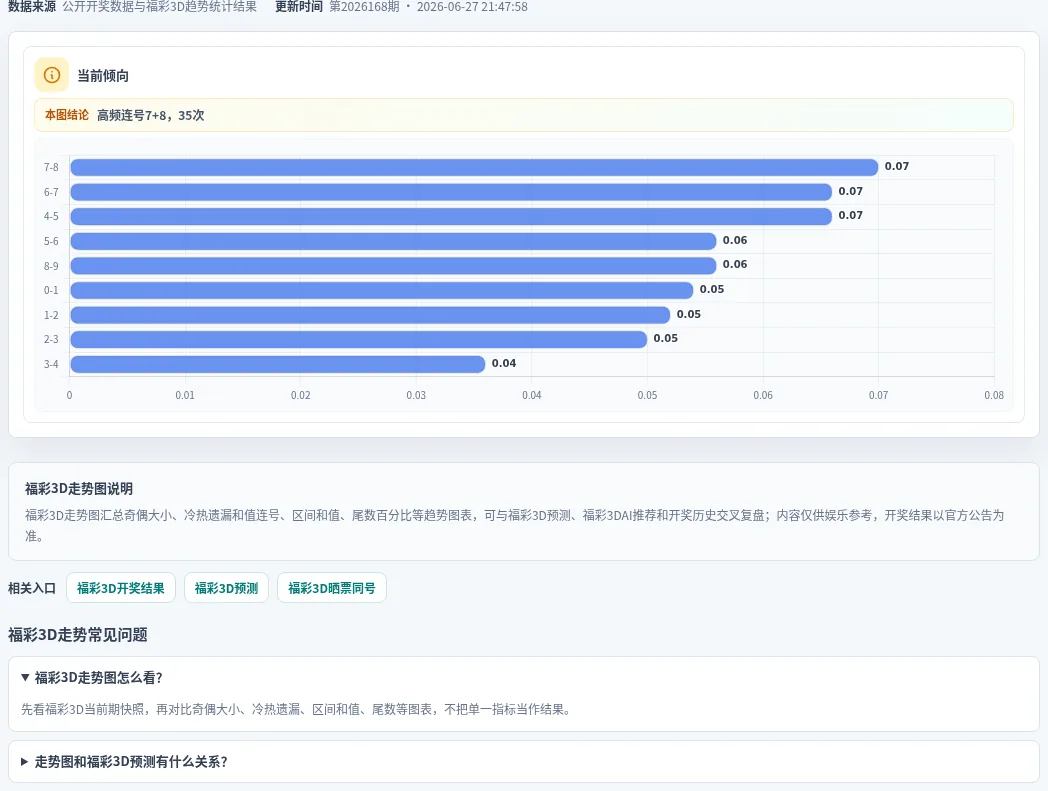Click the 2-3 bar in the chart
1048x791 pixels.
tap(358, 339)
